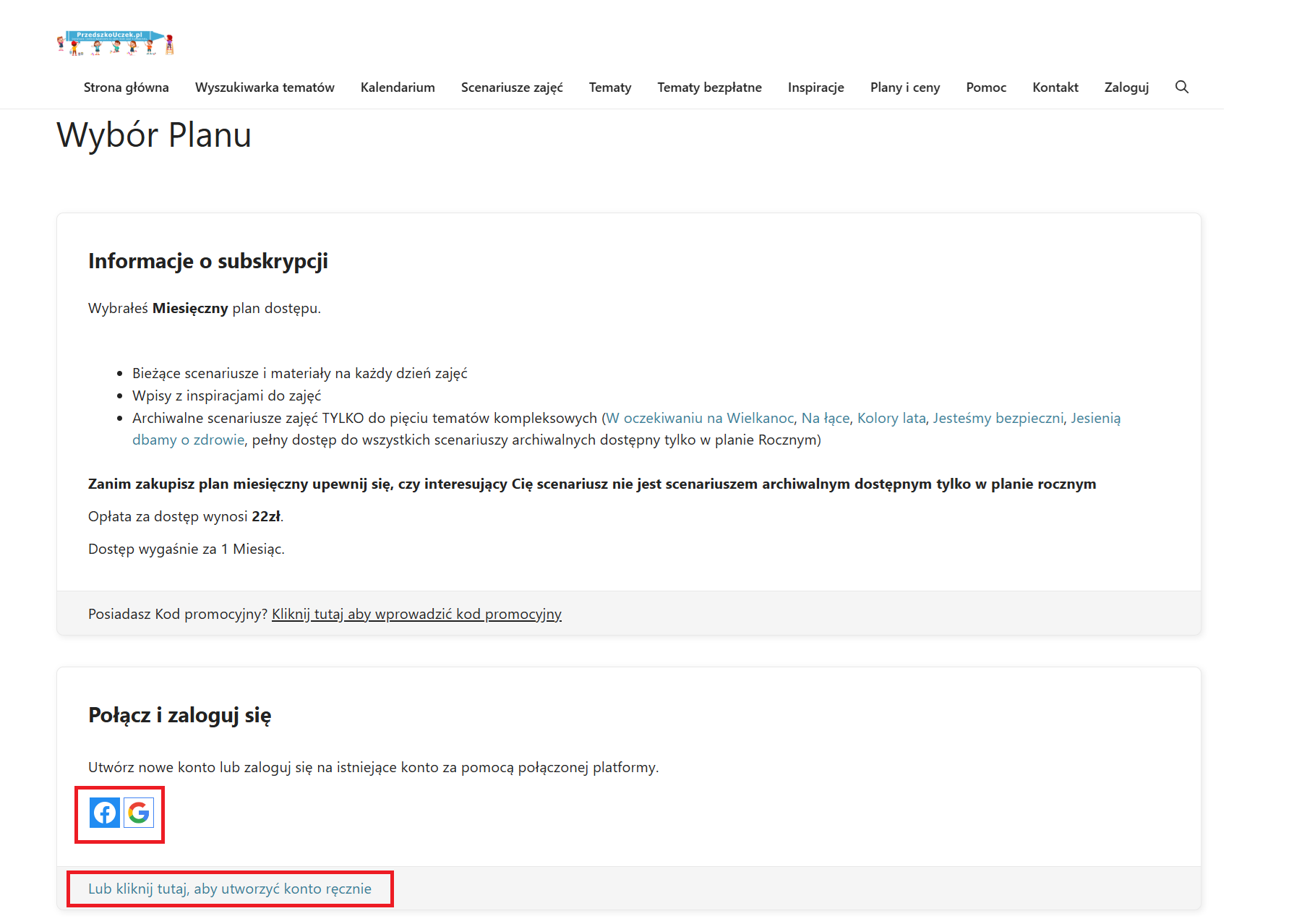Viewport: 1294px width, 924px height.
Task: Open Wyszukiwarka tematów in navigation
Action: (265, 87)
